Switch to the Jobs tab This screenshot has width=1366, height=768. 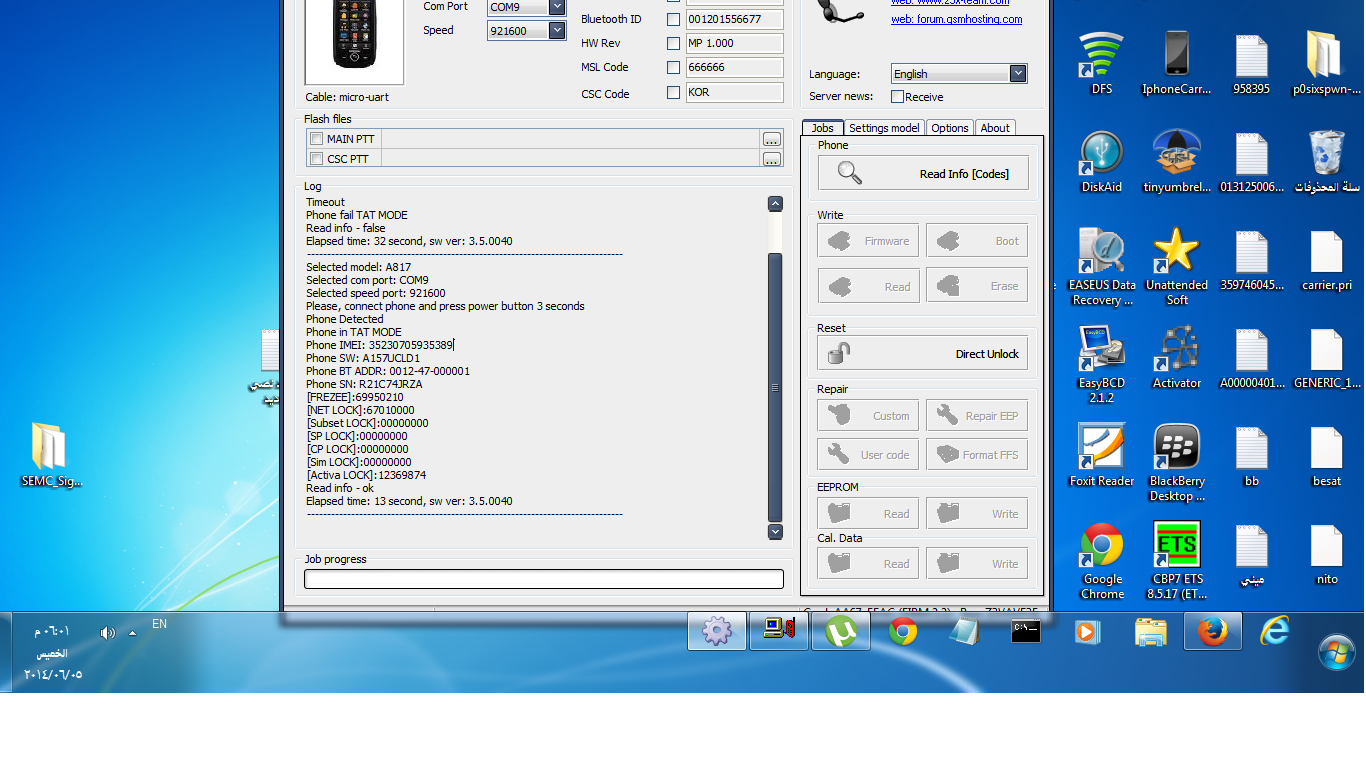(823, 128)
